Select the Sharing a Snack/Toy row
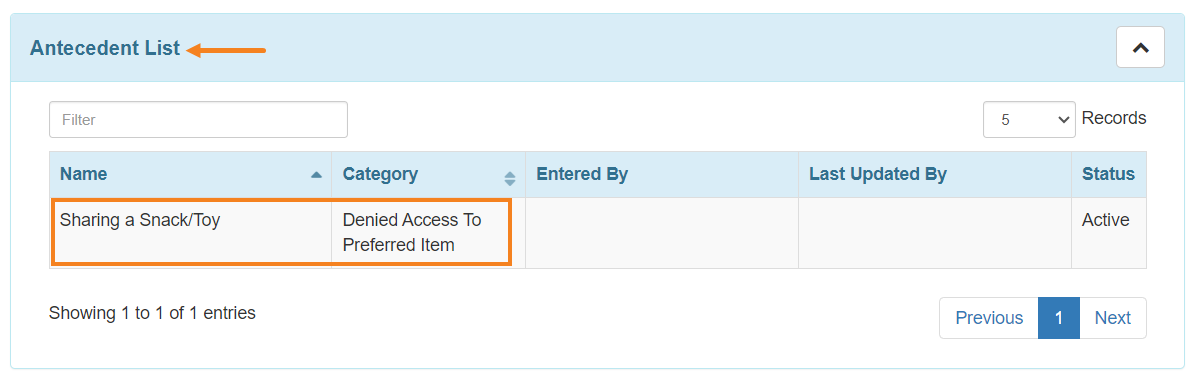 pos(598,233)
